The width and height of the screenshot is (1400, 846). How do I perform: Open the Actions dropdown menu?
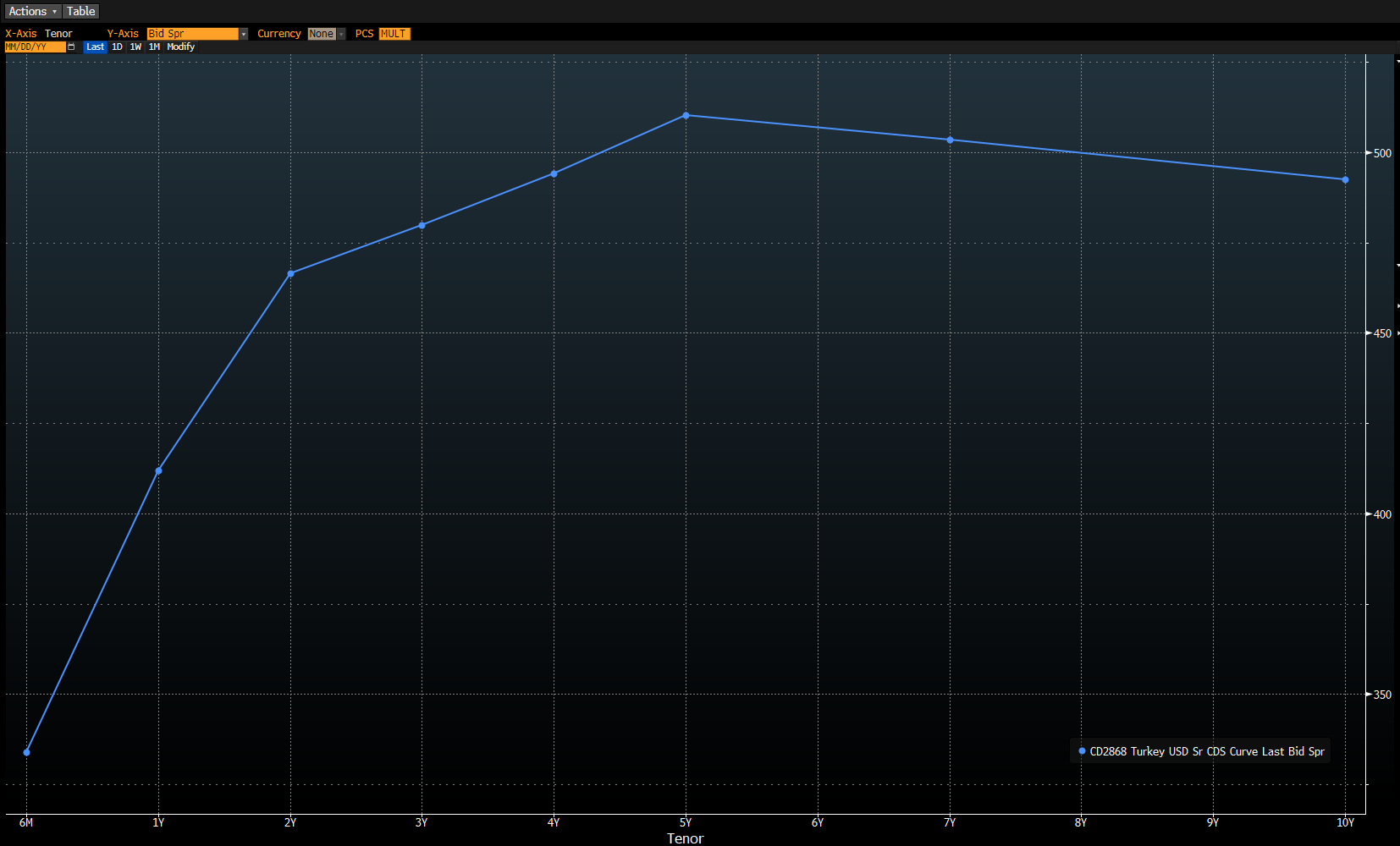tap(33, 11)
